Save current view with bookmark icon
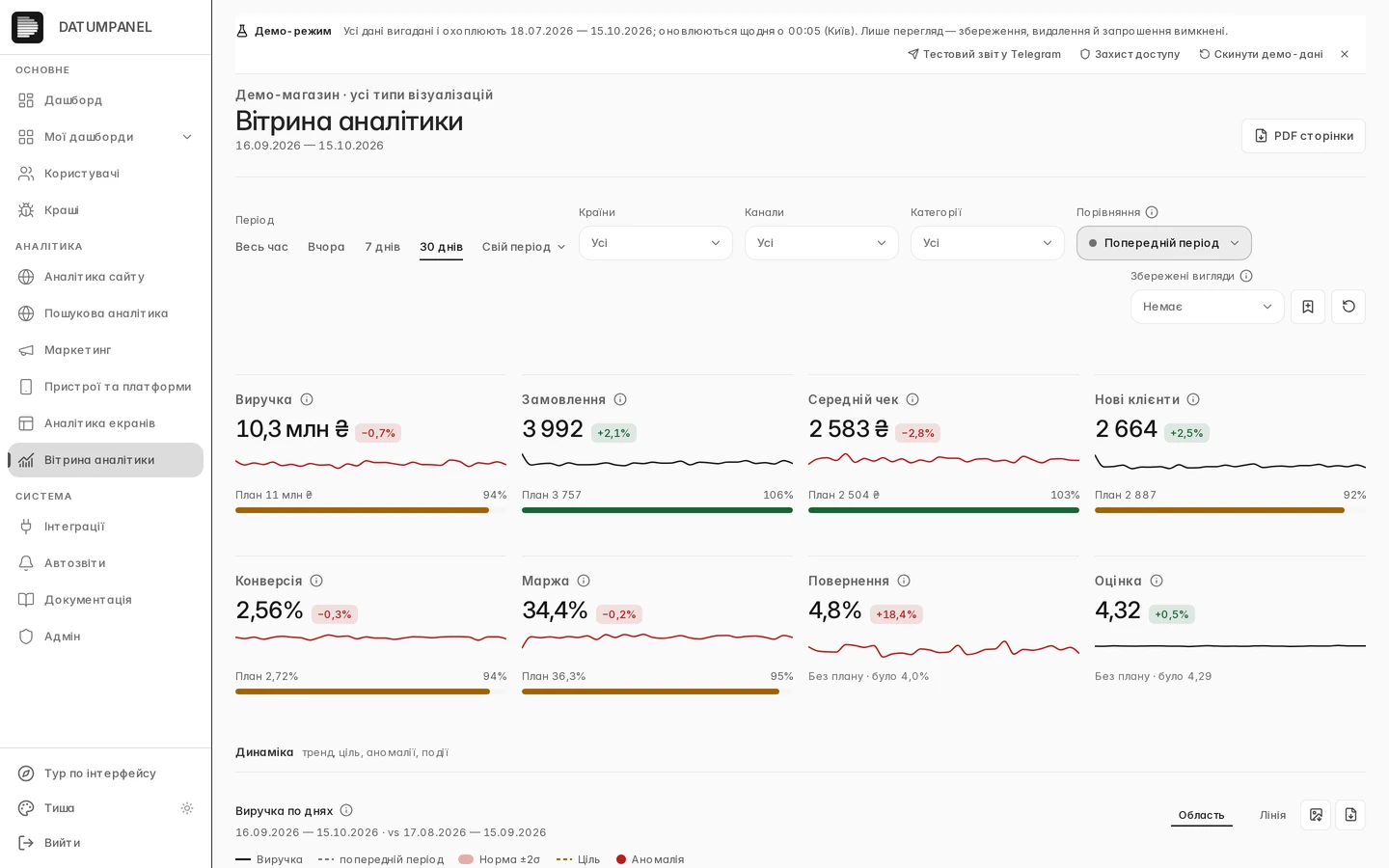This screenshot has height=868, width=1389. 1308,307
